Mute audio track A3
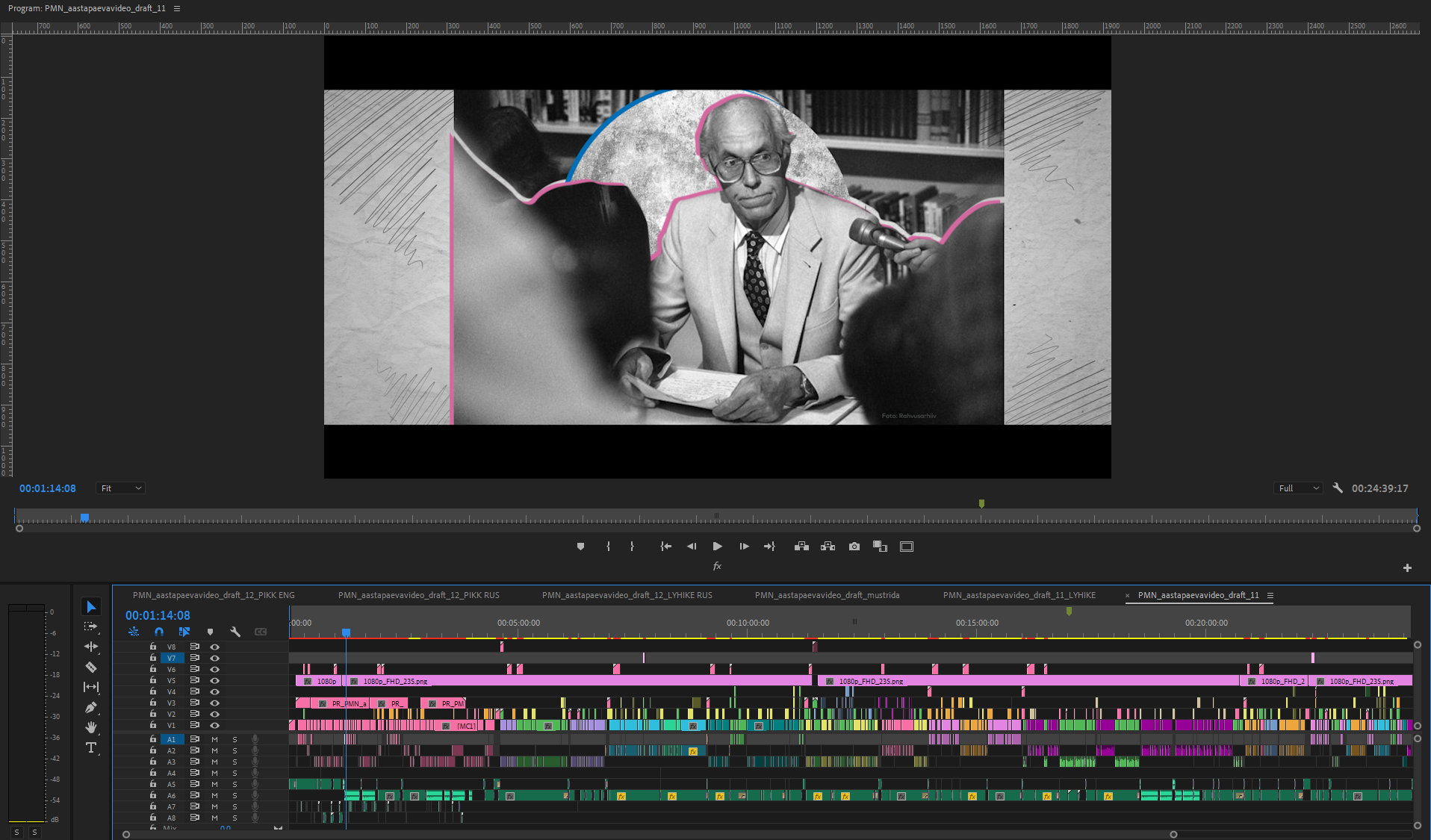This screenshot has width=1431, height=840. click(214, 762)
